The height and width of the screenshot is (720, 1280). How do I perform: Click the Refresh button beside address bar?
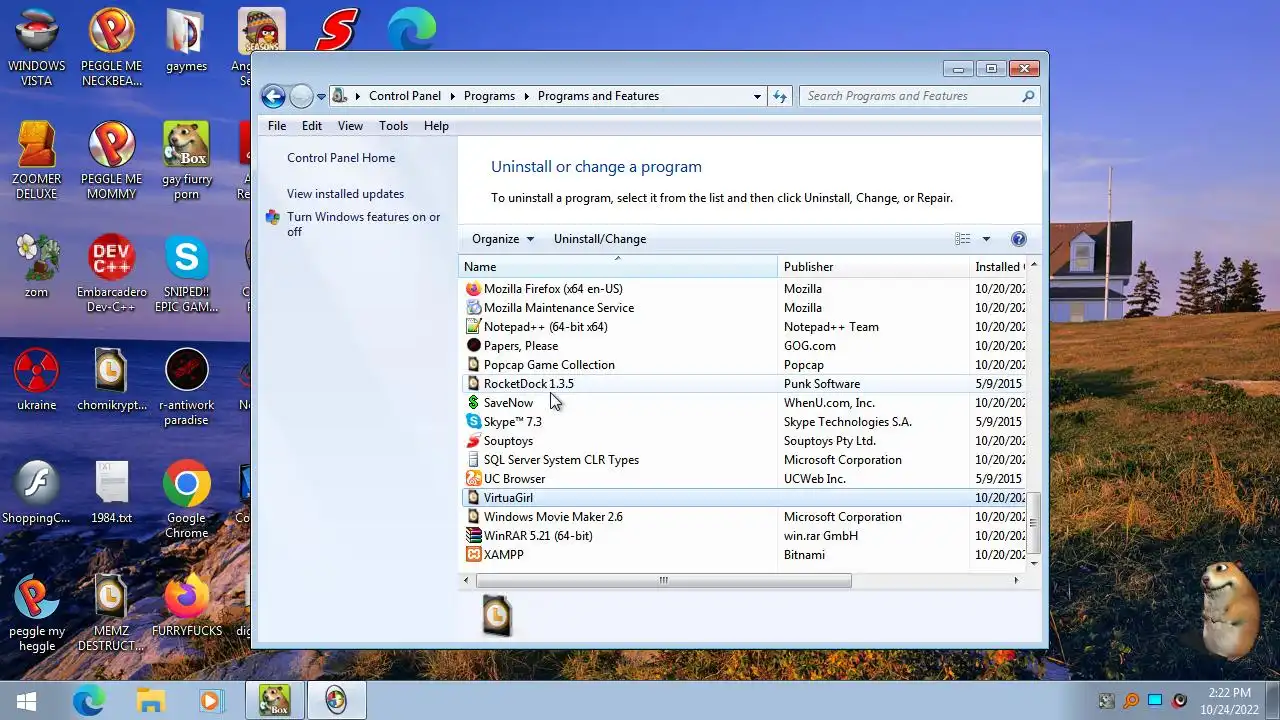(780, 96)
